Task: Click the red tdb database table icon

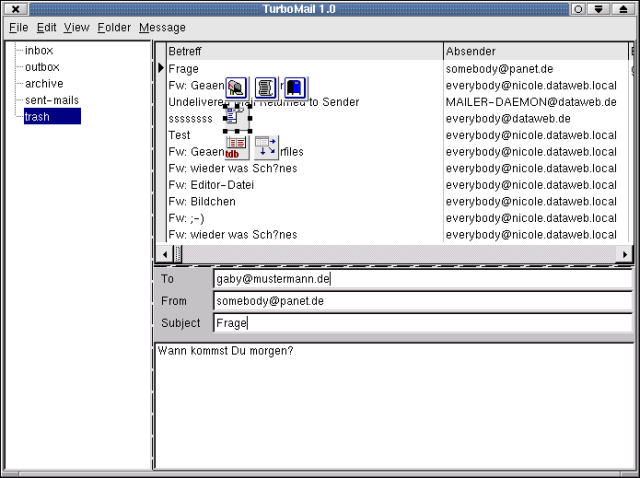Action: 236,147
